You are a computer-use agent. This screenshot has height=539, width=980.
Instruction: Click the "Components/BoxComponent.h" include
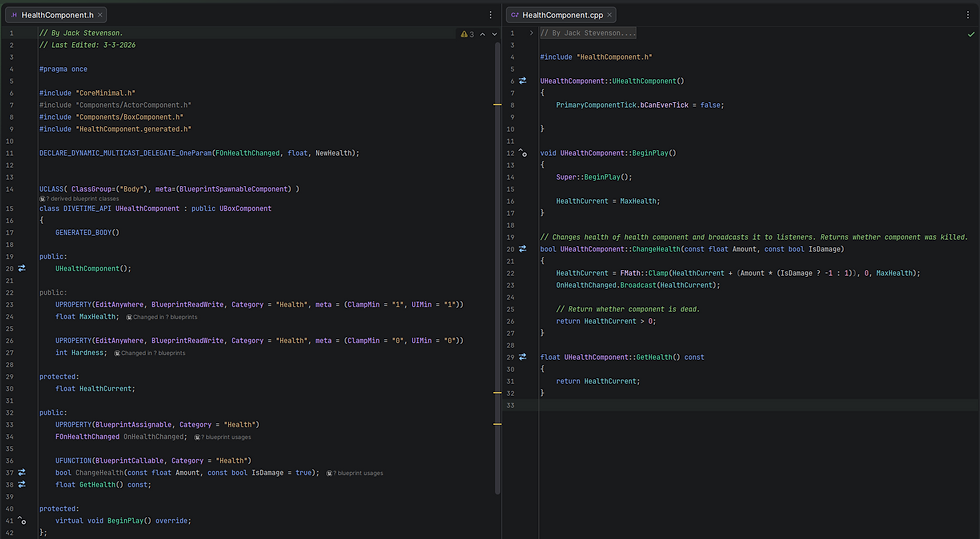[x=111, y=117]
